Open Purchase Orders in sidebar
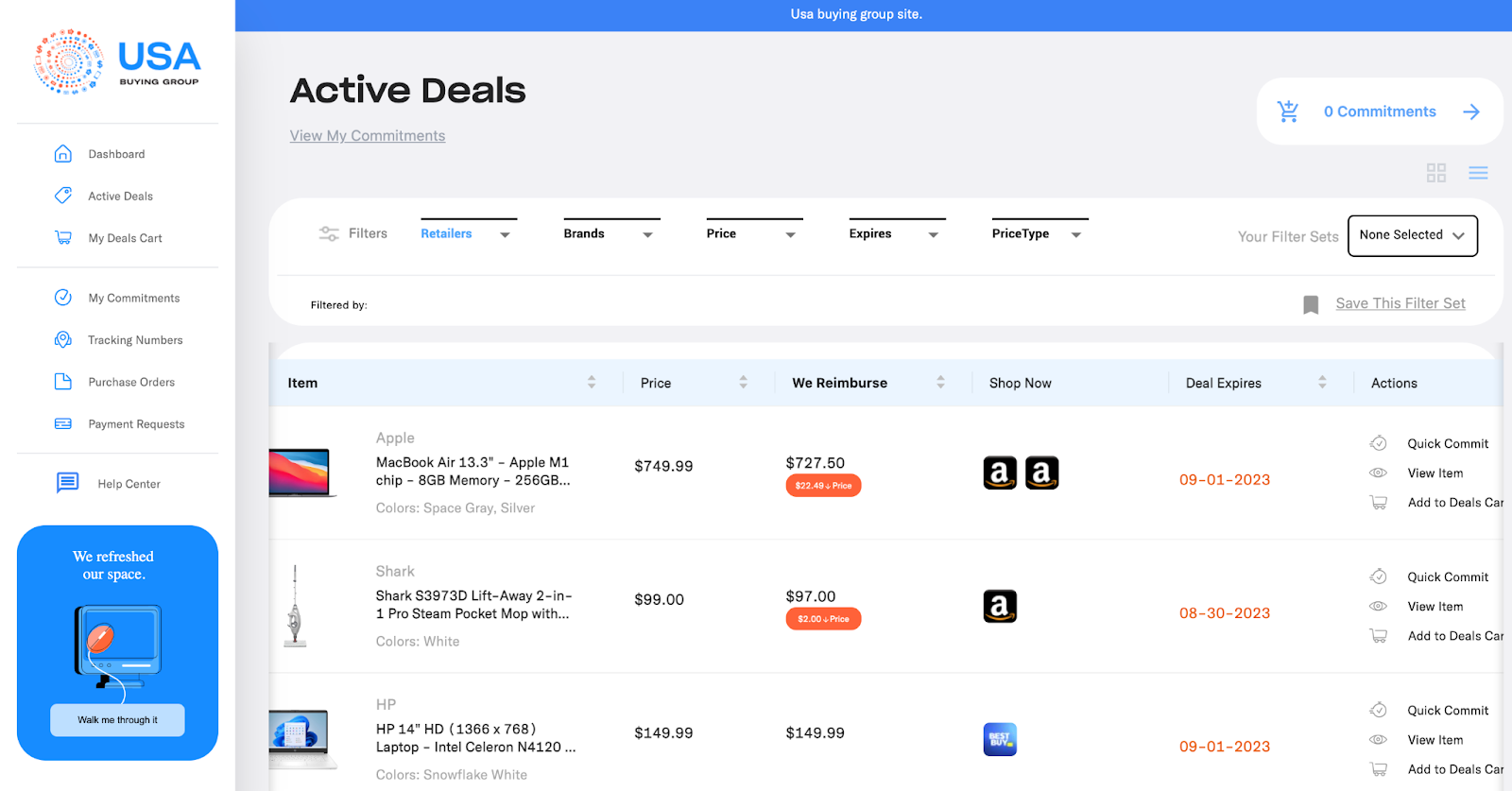This screenshot has width=1512, height=791. 131,382
